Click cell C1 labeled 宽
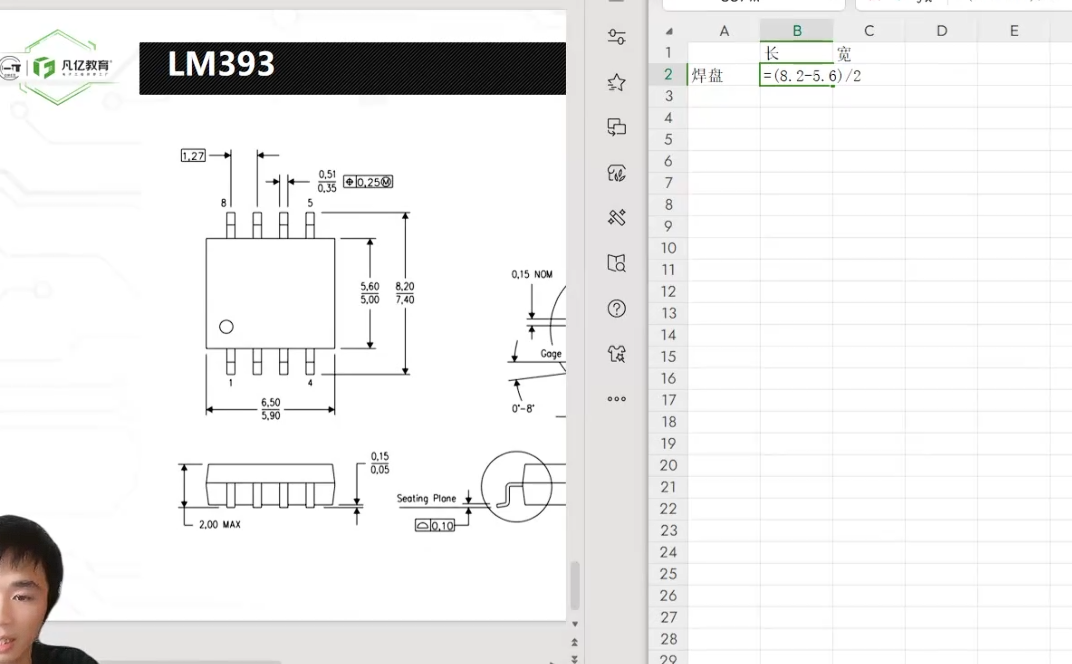The width and height of the screenshot is (1072, 664). click(868, 53)
